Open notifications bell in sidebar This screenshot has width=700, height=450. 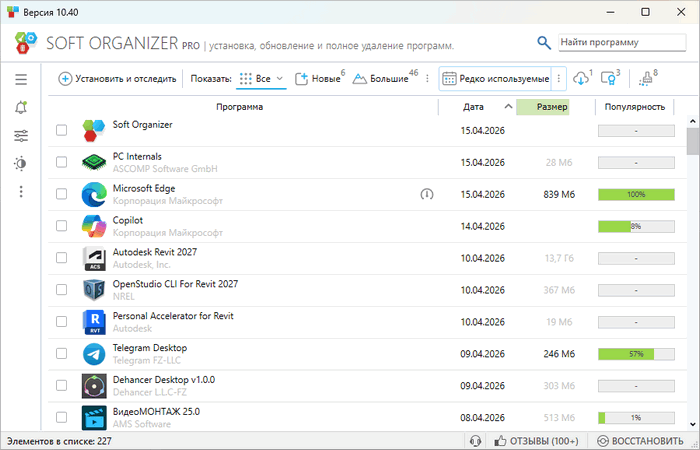(x=21, y=107)
